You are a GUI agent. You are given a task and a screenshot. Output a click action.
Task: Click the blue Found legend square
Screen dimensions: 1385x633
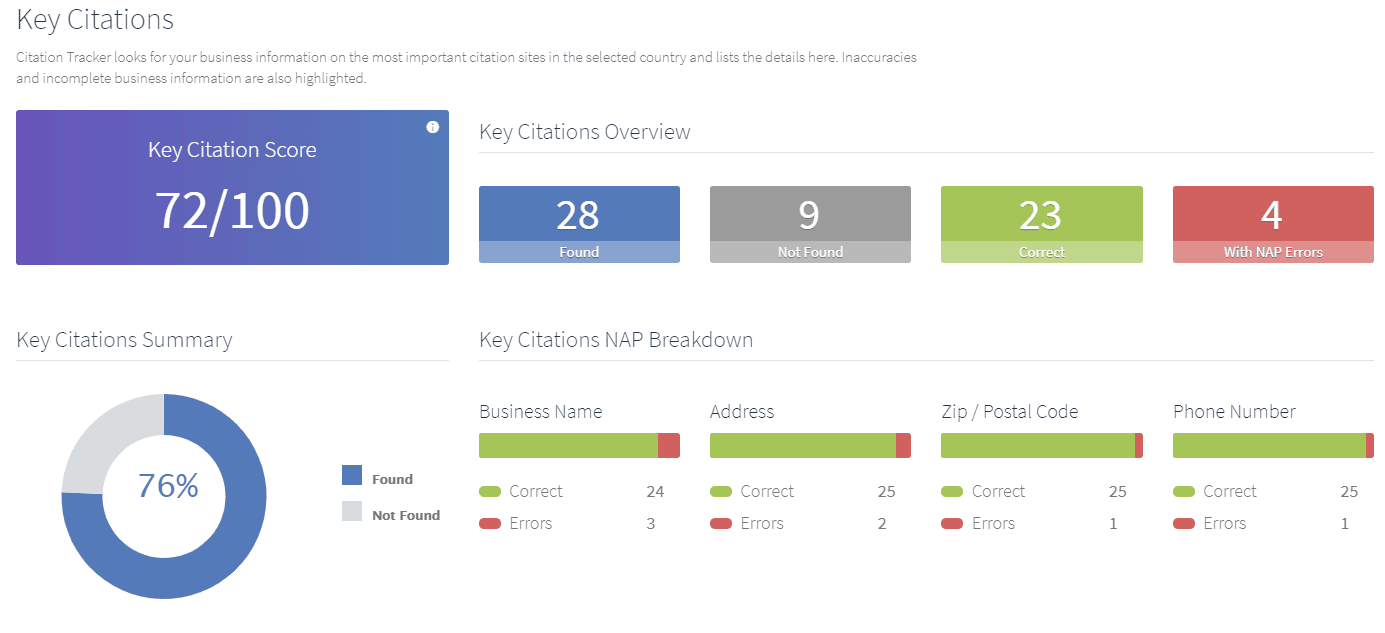point(352,476)
